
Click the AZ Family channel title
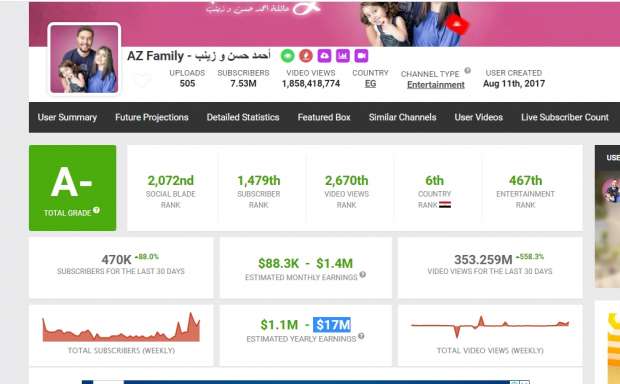click(x=198, y=56)
